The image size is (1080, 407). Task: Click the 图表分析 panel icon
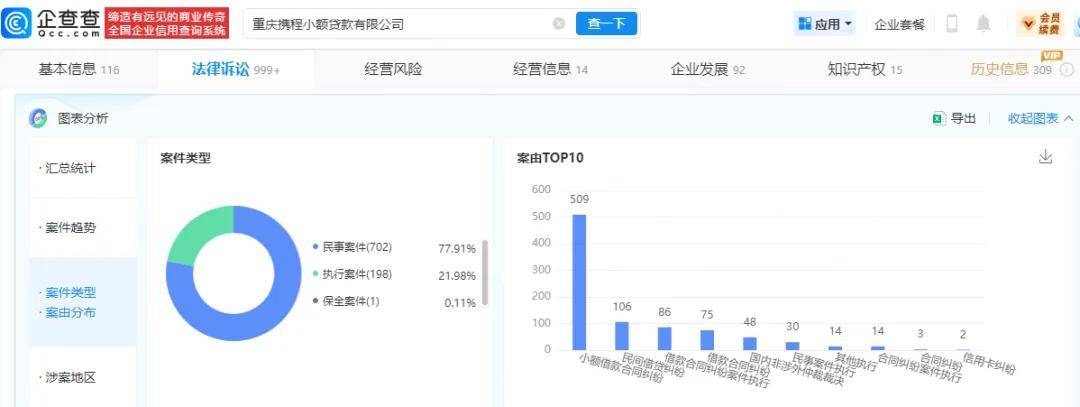click(38, 118)
